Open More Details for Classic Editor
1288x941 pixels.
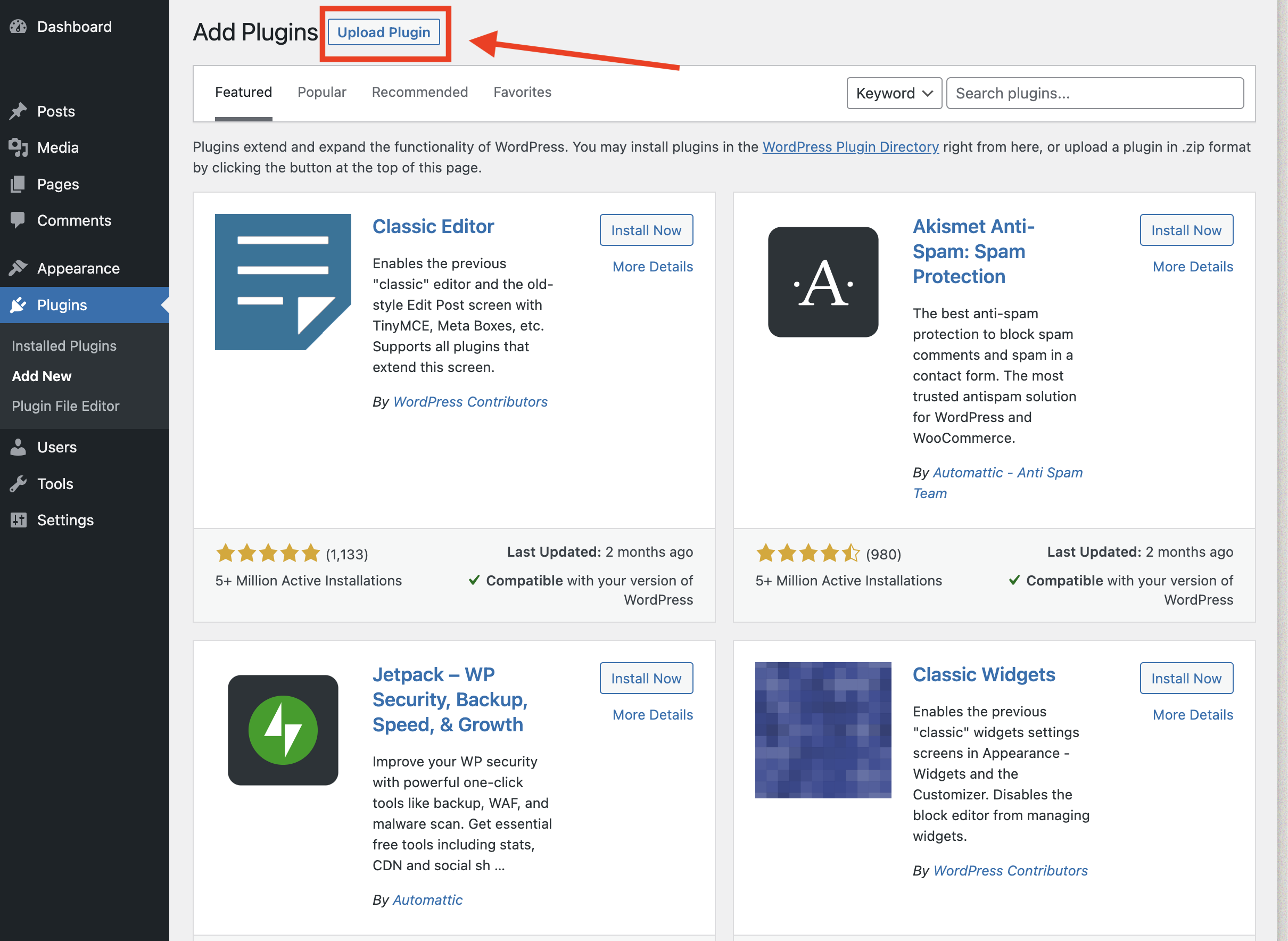(653, 267)
